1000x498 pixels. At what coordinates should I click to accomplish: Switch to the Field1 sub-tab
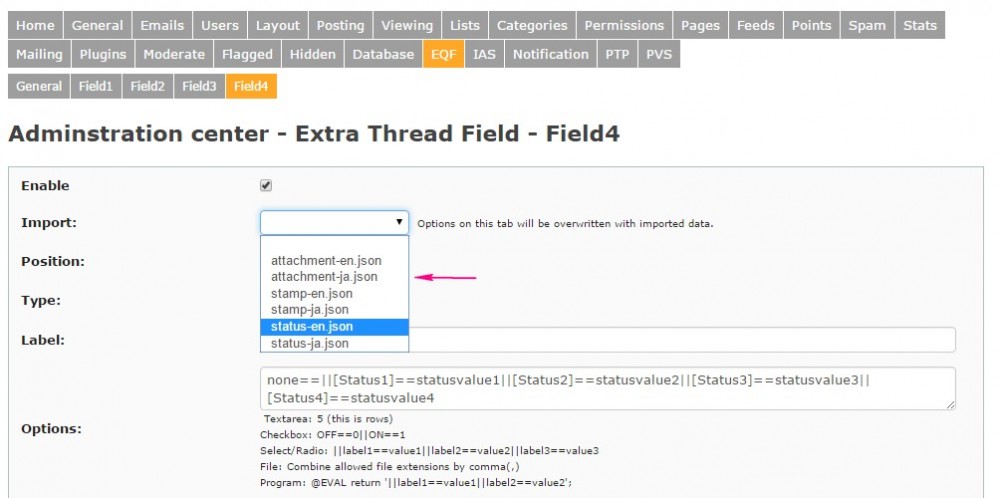tap(97, 87)
